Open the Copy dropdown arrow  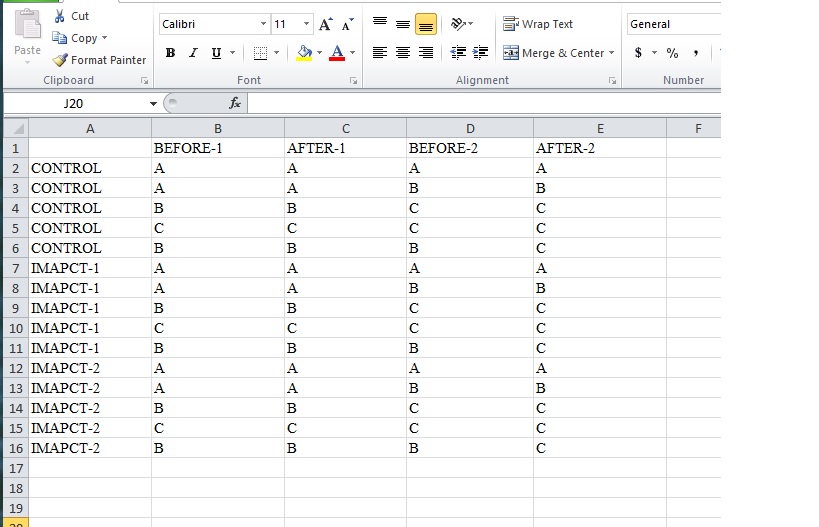[104, 38]
